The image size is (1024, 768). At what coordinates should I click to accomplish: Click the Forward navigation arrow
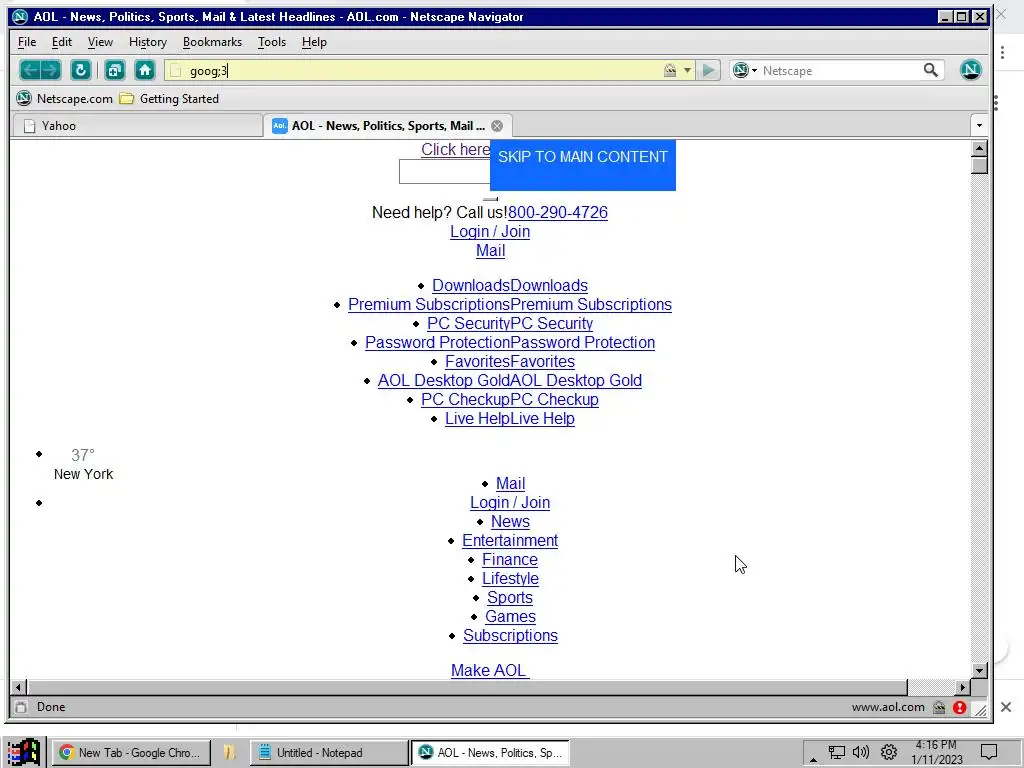(51, 70)
